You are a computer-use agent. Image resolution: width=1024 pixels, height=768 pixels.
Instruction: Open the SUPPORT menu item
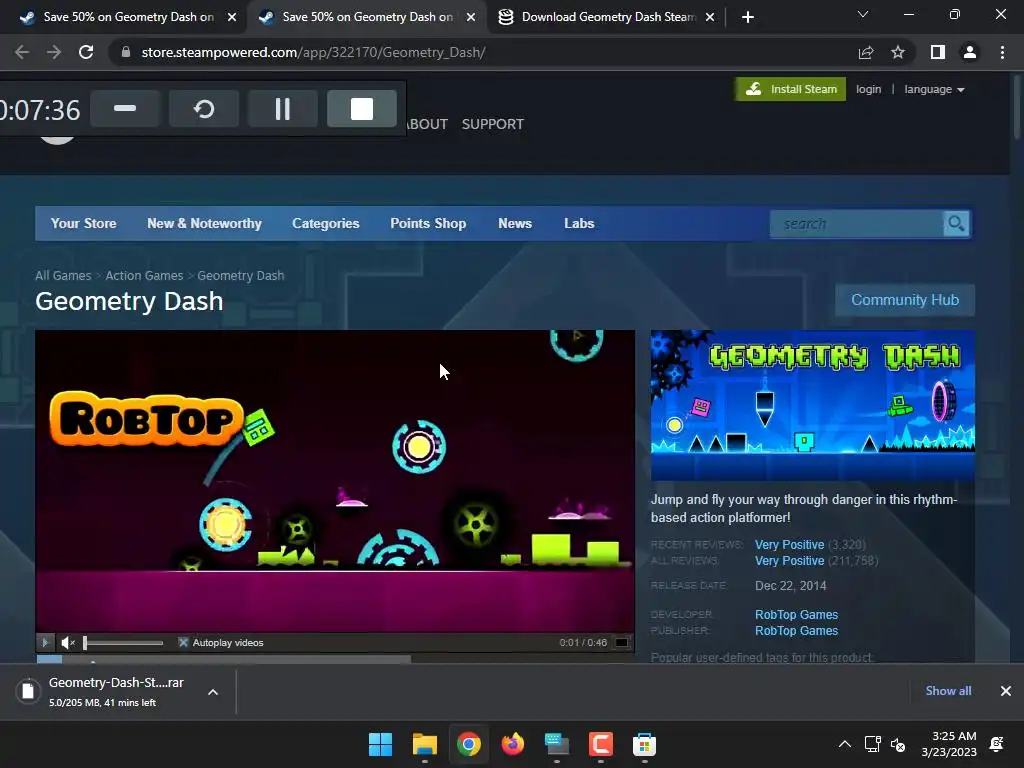(x=492, y=124)
